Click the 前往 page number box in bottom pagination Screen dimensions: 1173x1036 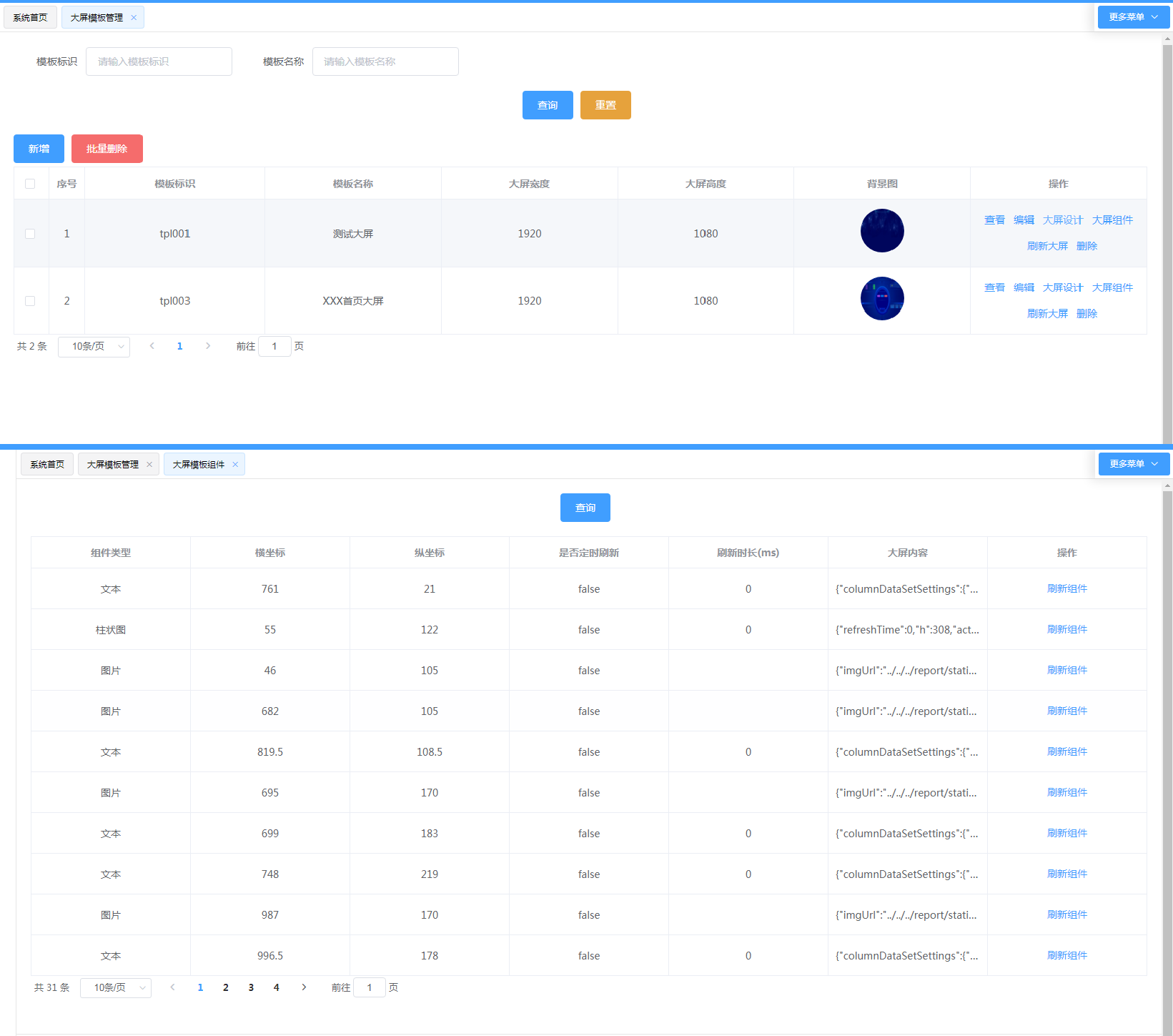coord(370,987)
